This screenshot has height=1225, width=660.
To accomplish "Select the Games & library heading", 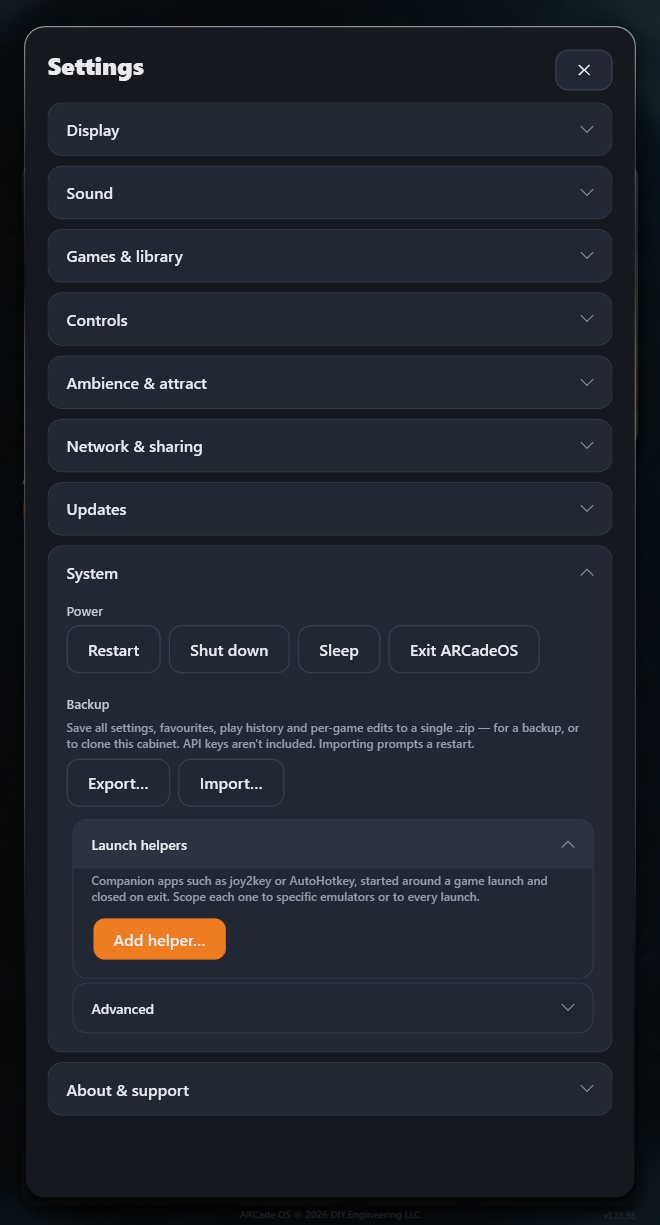I will coord(124,256).
